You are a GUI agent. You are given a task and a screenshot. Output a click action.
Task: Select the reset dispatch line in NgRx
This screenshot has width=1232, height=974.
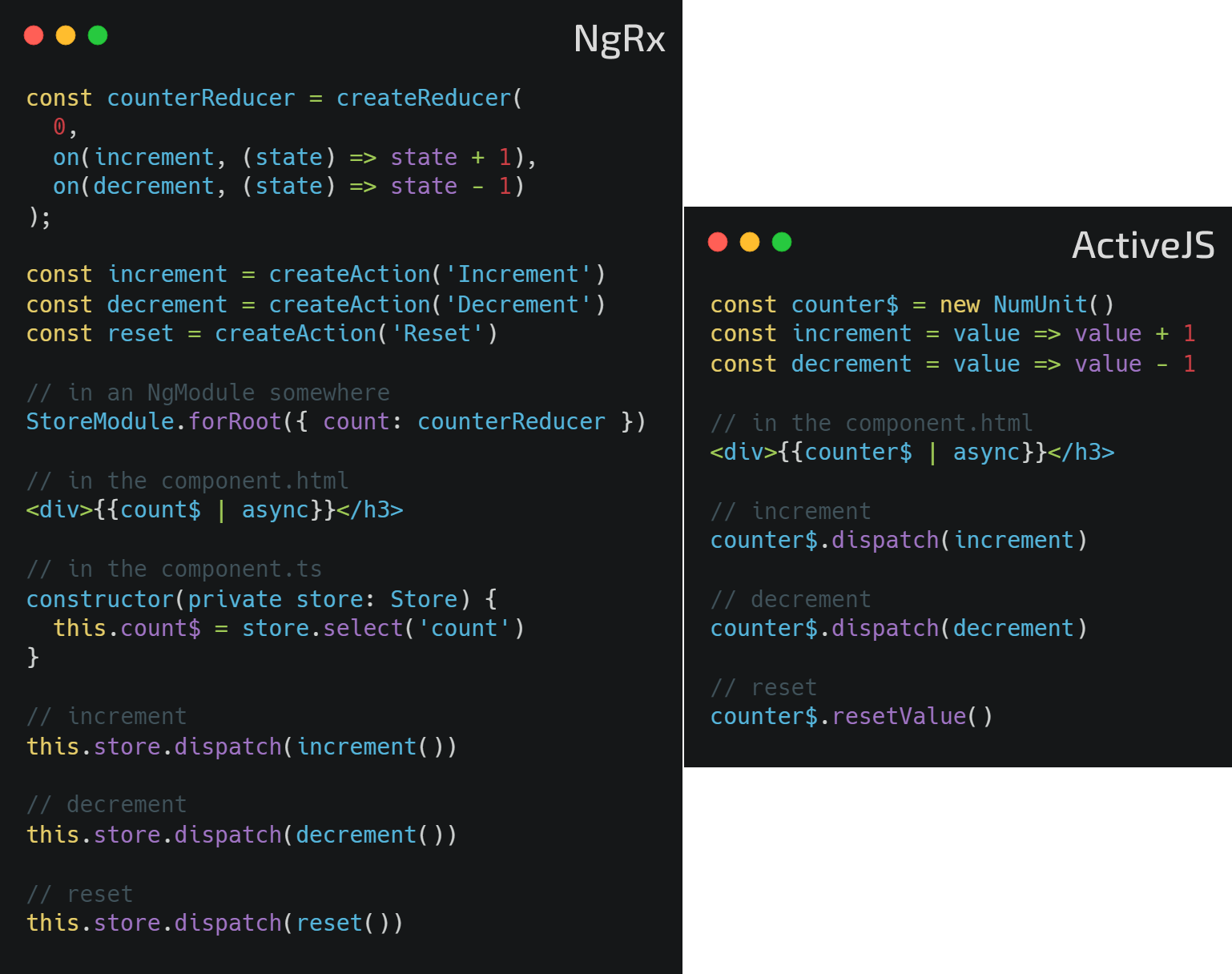(x=215, y=923)
